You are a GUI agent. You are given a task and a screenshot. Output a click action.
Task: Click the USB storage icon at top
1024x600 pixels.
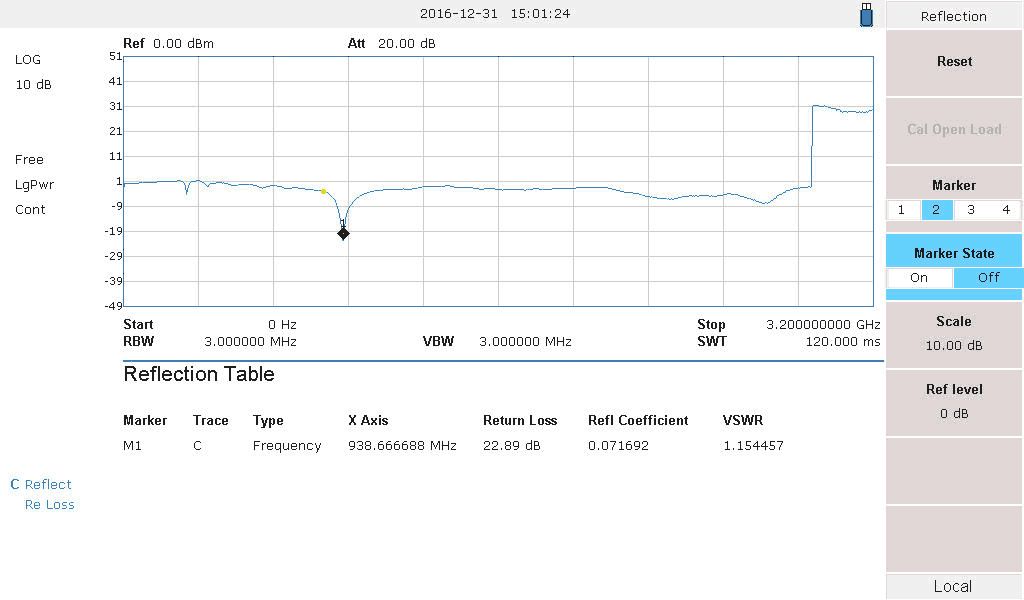866,14
